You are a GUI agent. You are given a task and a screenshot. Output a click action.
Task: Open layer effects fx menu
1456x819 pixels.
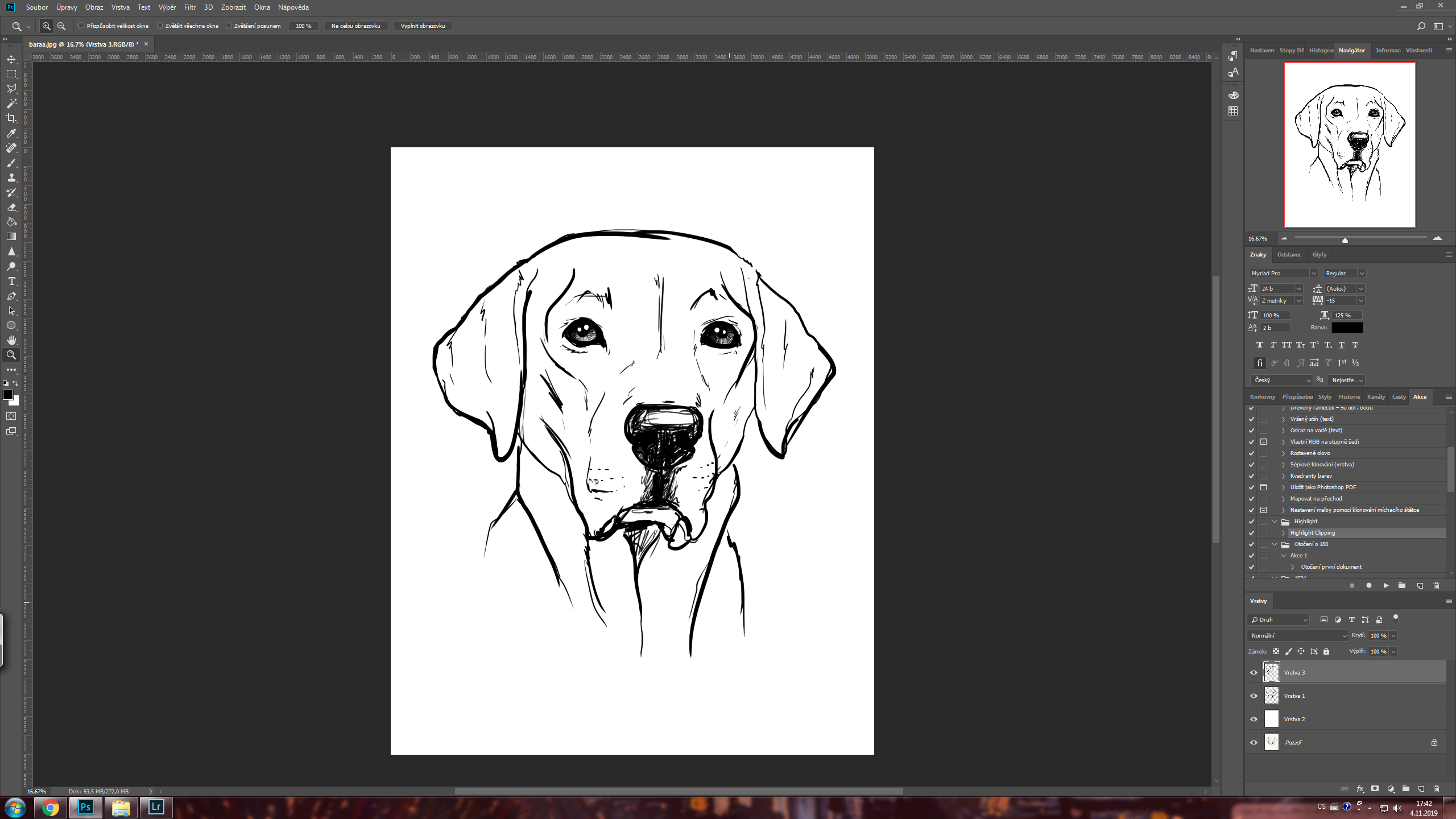coord(1360,789)
